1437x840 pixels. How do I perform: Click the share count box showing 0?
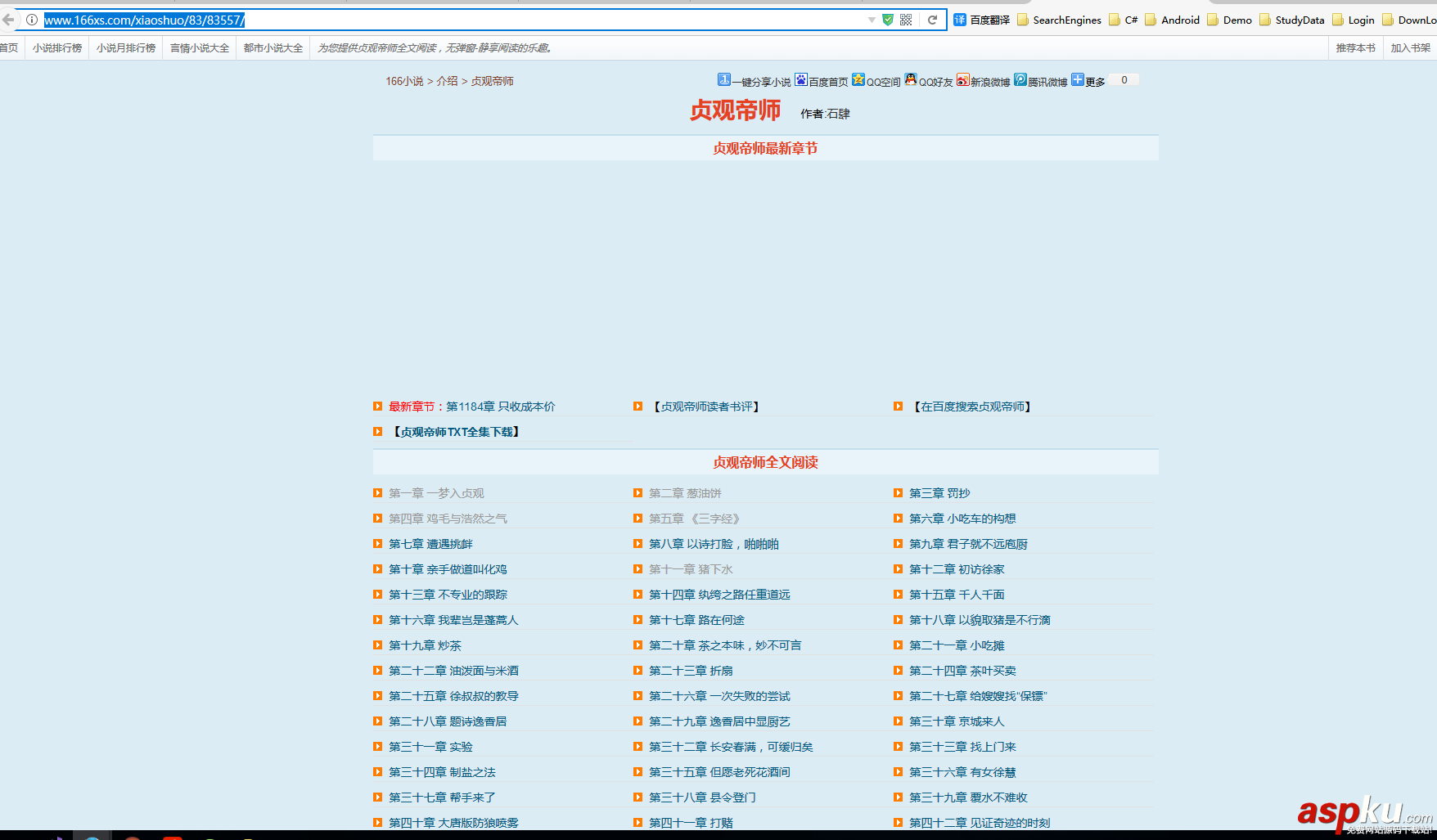tap(1124, 80)
